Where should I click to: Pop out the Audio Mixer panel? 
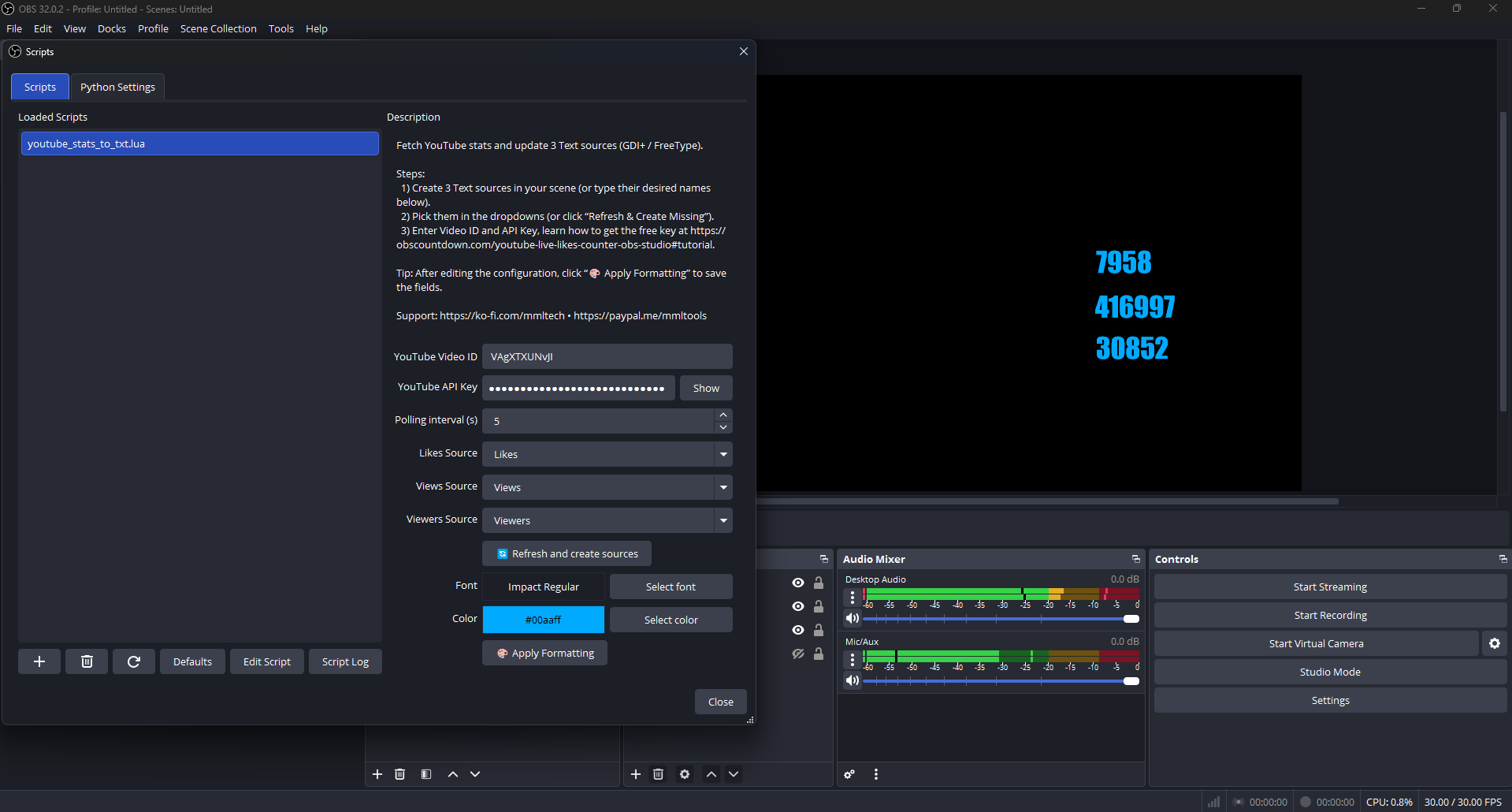[1135, 559]
